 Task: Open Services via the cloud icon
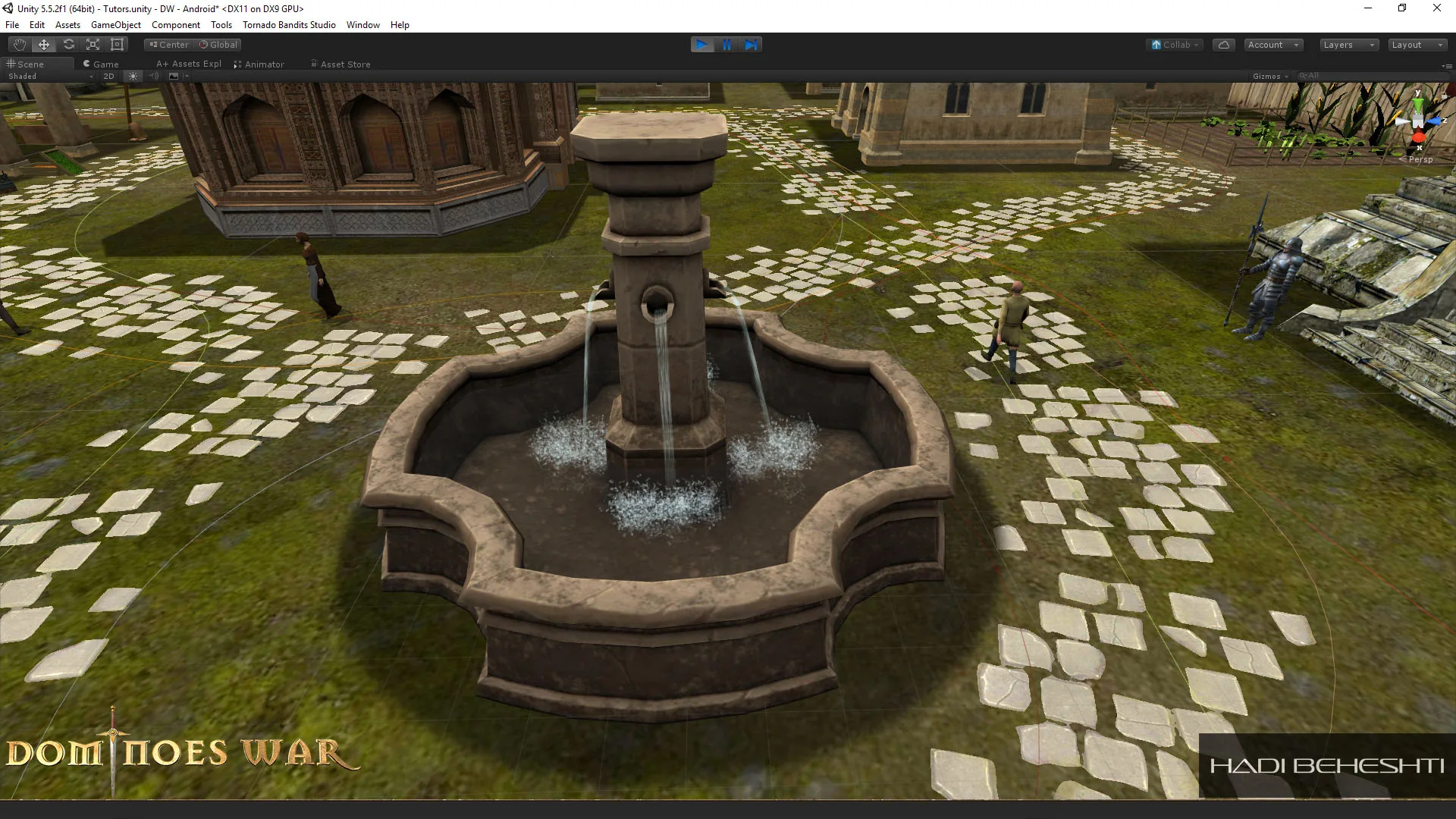tap(1224, 45)
